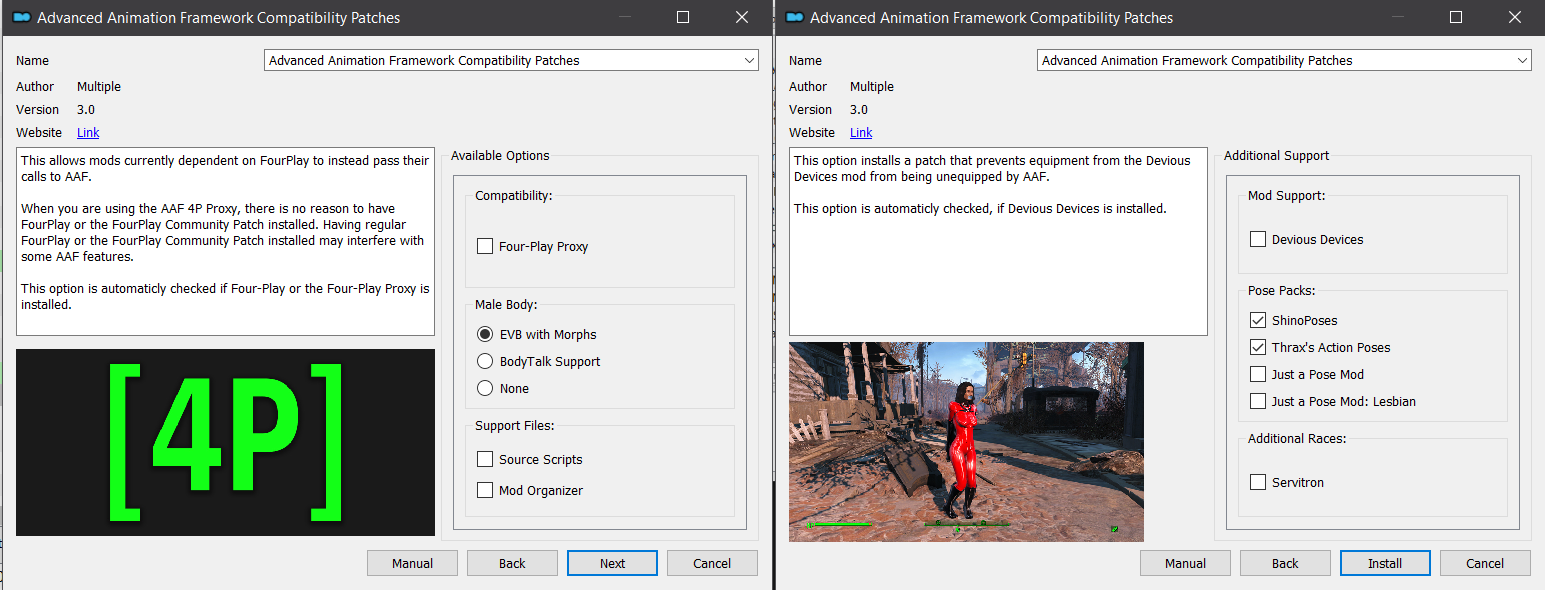Open the Website Link in left window

click(x=88, y=133)
